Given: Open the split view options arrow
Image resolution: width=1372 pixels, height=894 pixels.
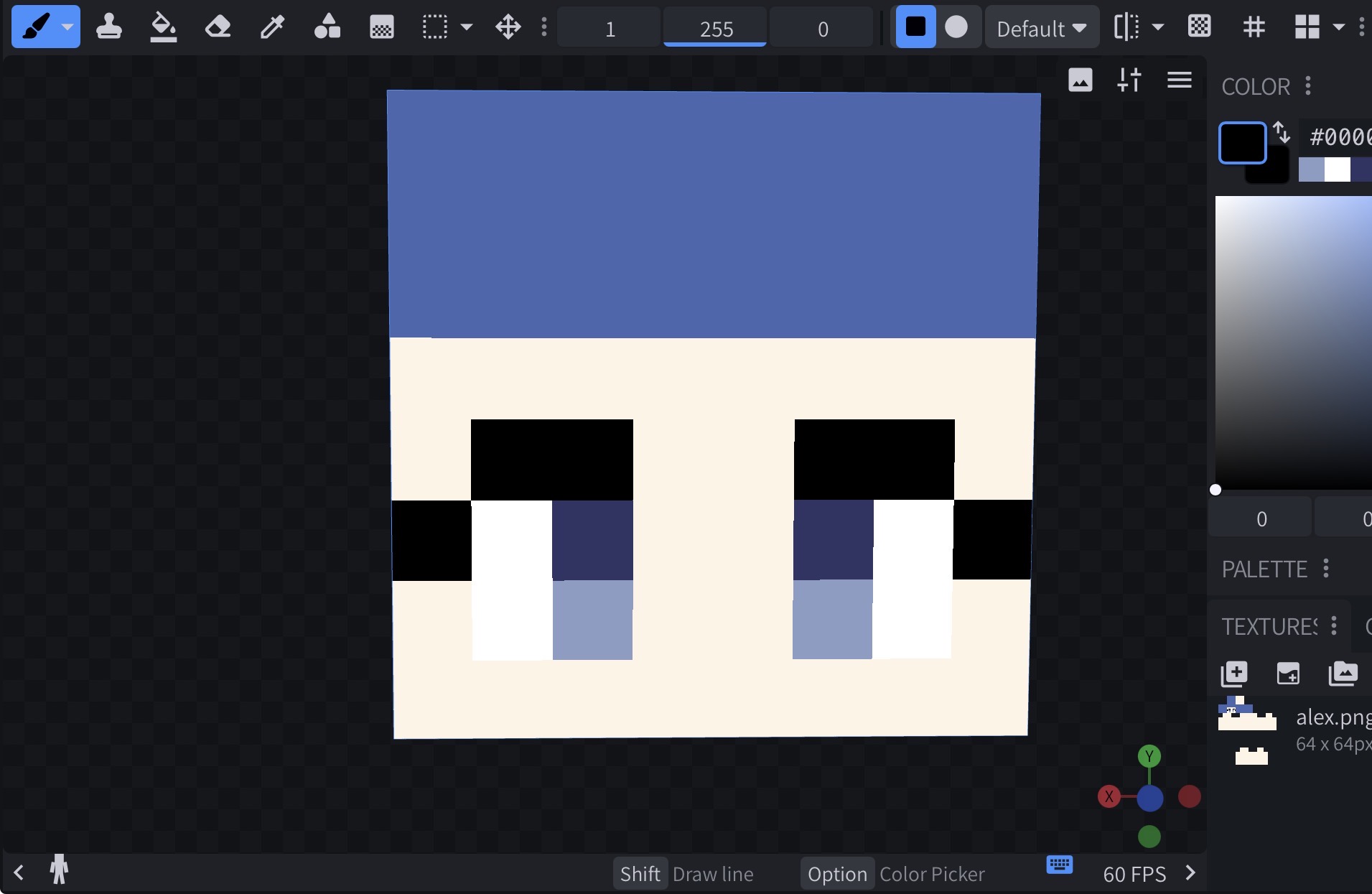Looking at the screenshot, I should (1339, 27).
